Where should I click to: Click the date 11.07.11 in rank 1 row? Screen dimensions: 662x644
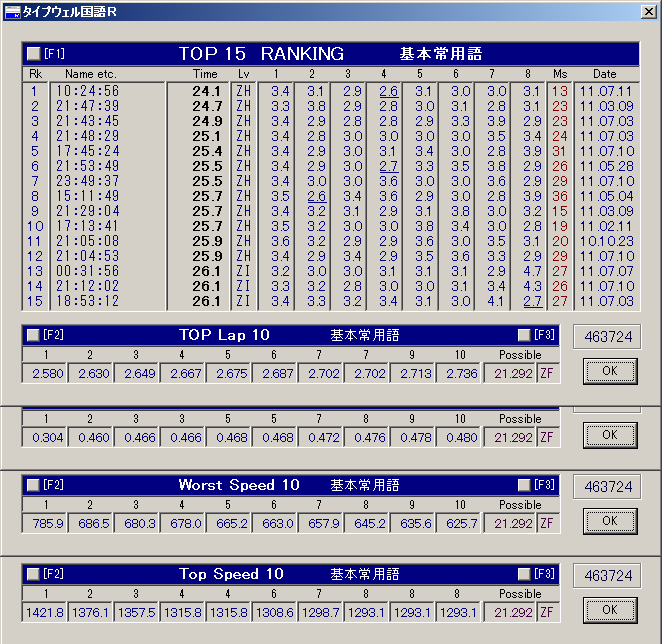pos(606,91)
